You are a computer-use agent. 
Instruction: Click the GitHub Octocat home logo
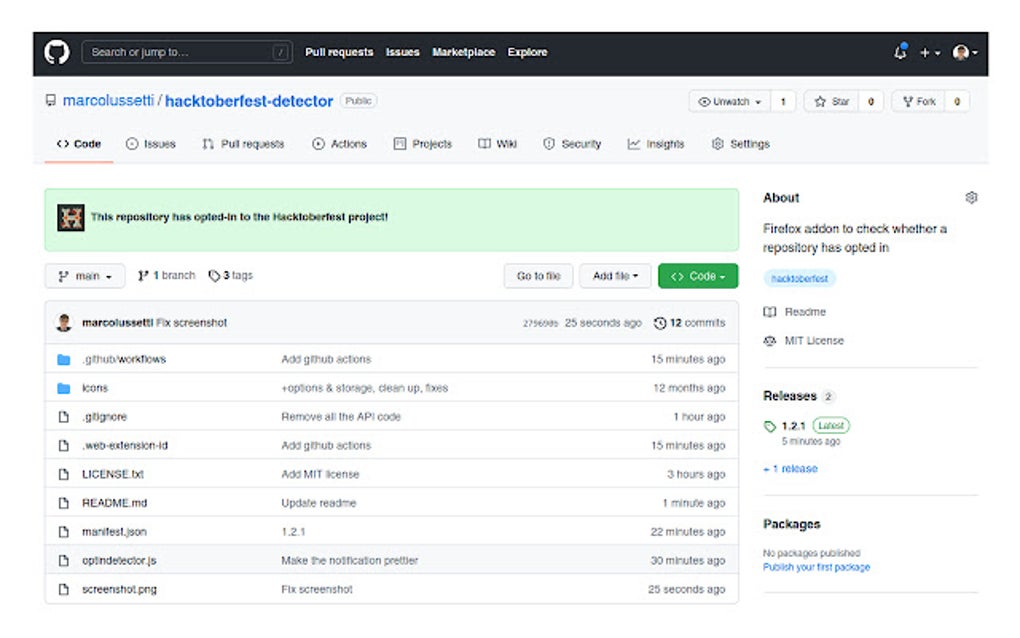56,52
